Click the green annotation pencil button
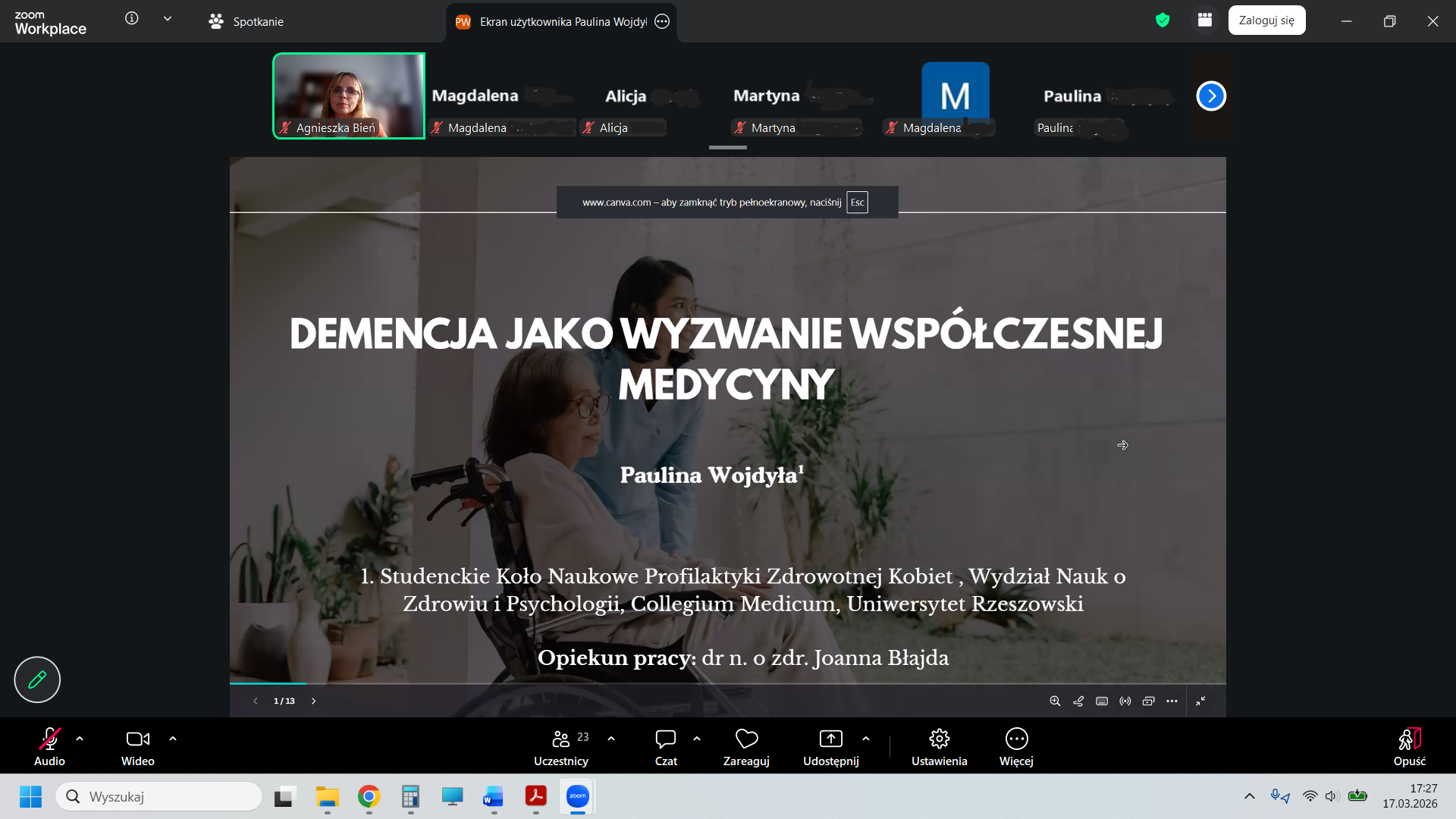This screenshot has height=819, width=1456. (37, 679)
